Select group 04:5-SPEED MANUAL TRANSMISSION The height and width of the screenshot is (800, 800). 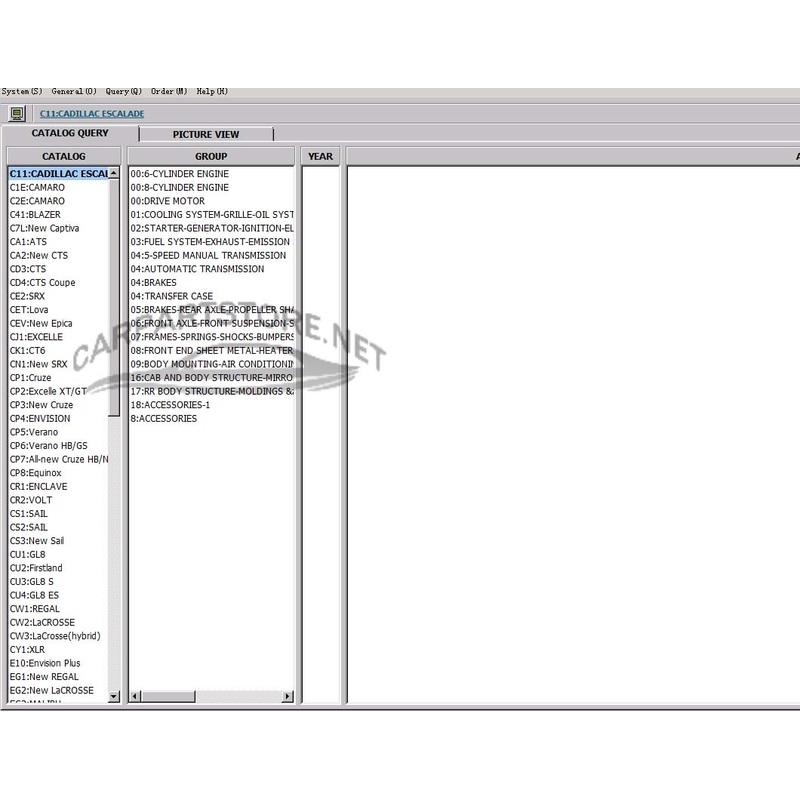point(208,255)
